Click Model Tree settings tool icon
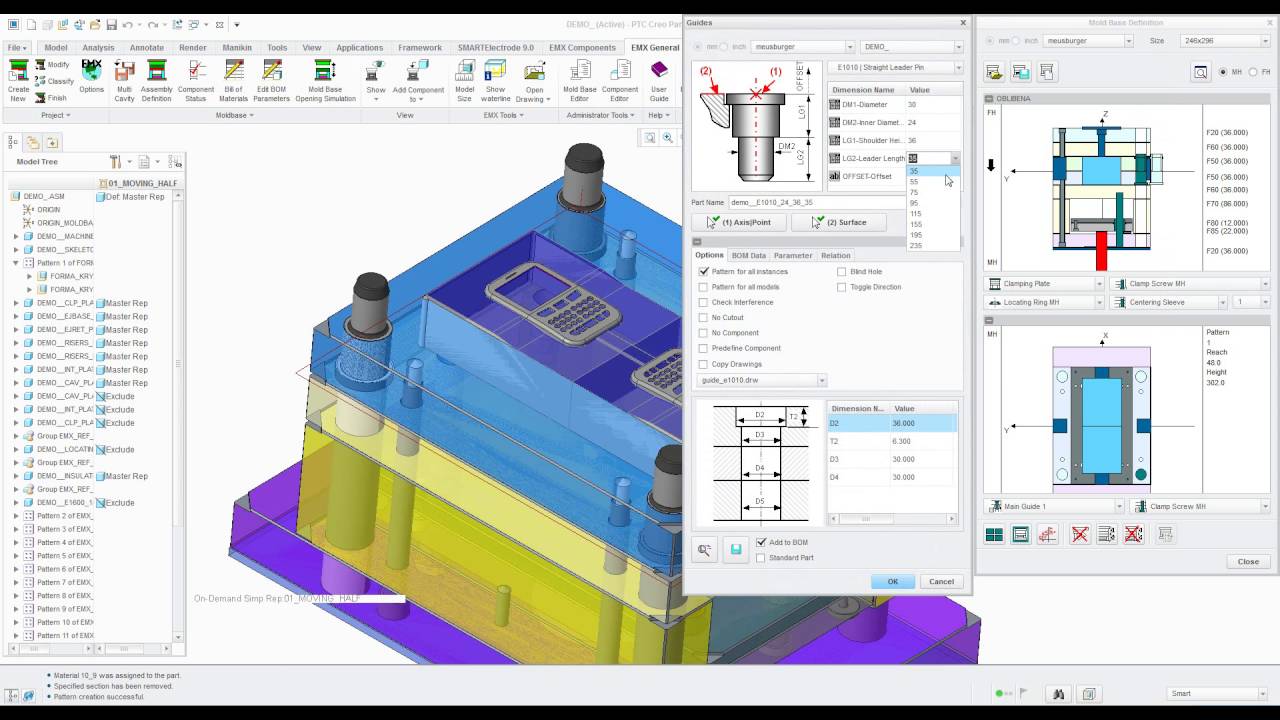1280x720 pixels. tap(117, 161)
